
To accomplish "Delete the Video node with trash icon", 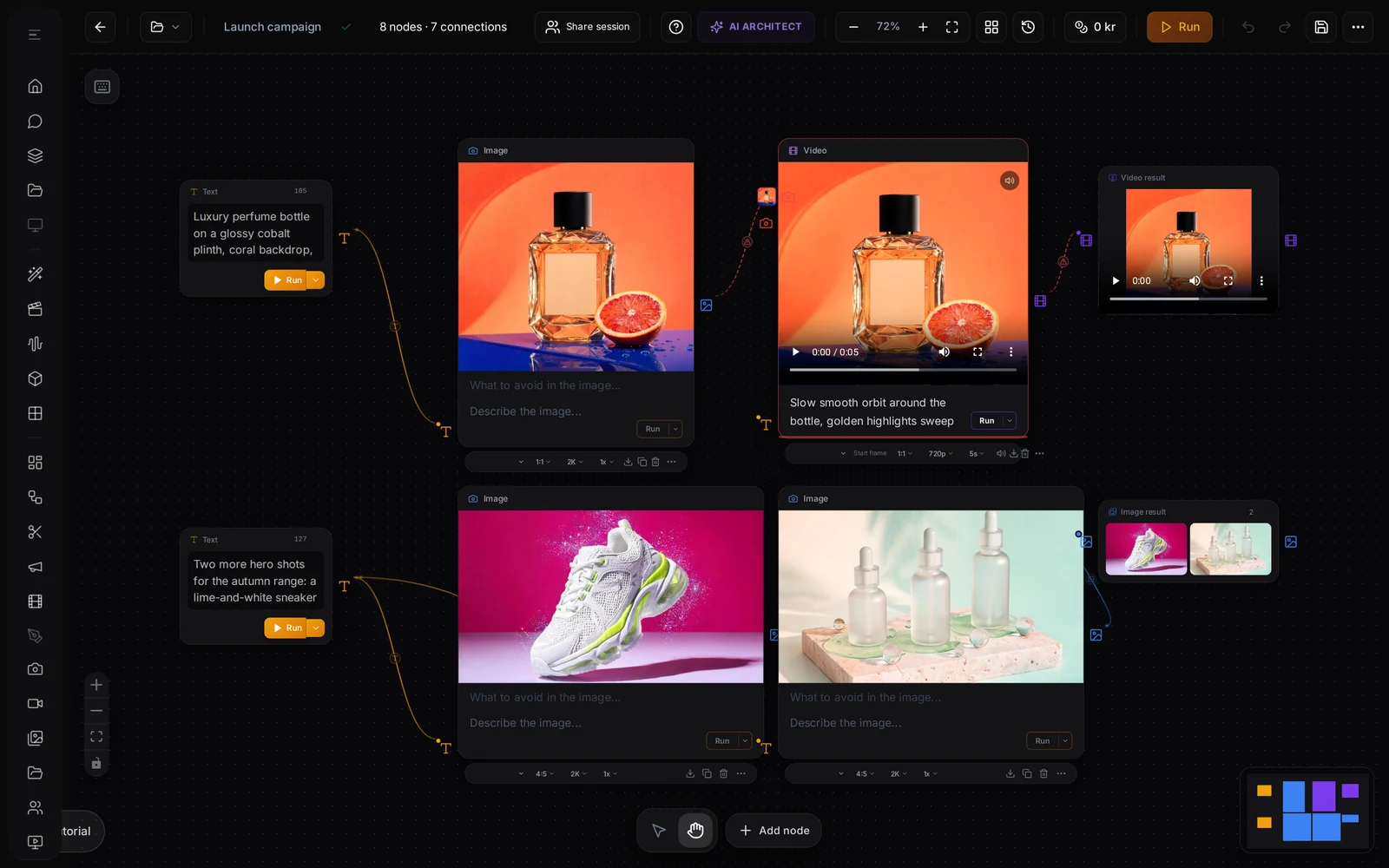I will pyautogui.click(x=1025, y=453).
